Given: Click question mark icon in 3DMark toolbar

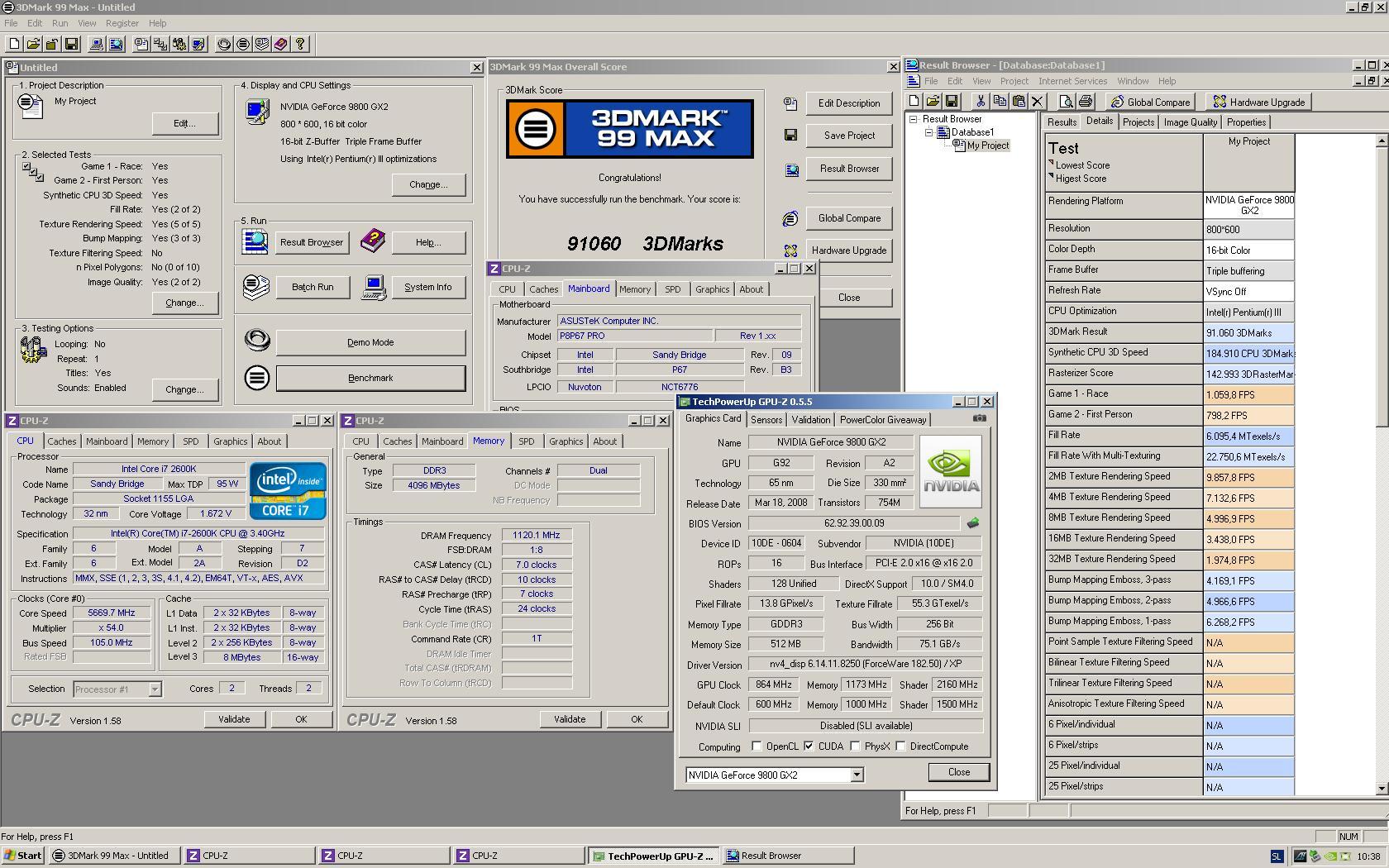Looking at the screenshot, I should click(300, 44).
